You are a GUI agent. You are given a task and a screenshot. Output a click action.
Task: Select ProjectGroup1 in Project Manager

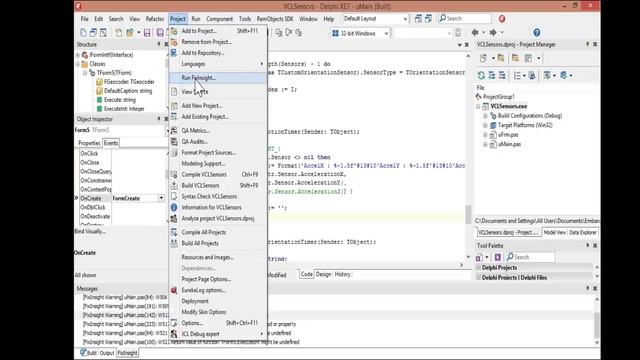[x=498, y=97]
